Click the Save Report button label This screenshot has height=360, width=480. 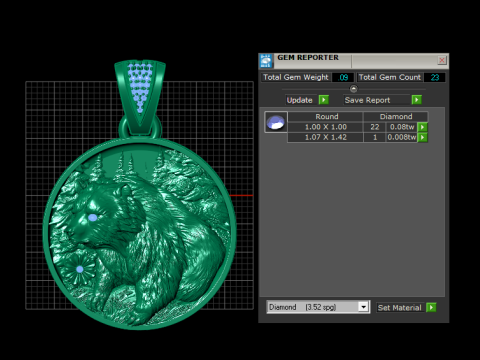click(x=367, y=100)
